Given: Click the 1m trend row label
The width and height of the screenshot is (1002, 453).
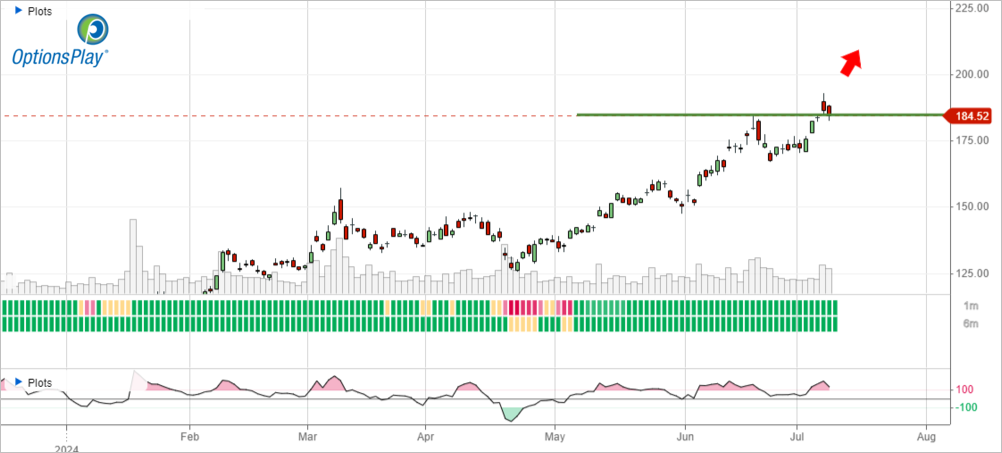Looking at the screenshot, I should (x=970, y=307).
